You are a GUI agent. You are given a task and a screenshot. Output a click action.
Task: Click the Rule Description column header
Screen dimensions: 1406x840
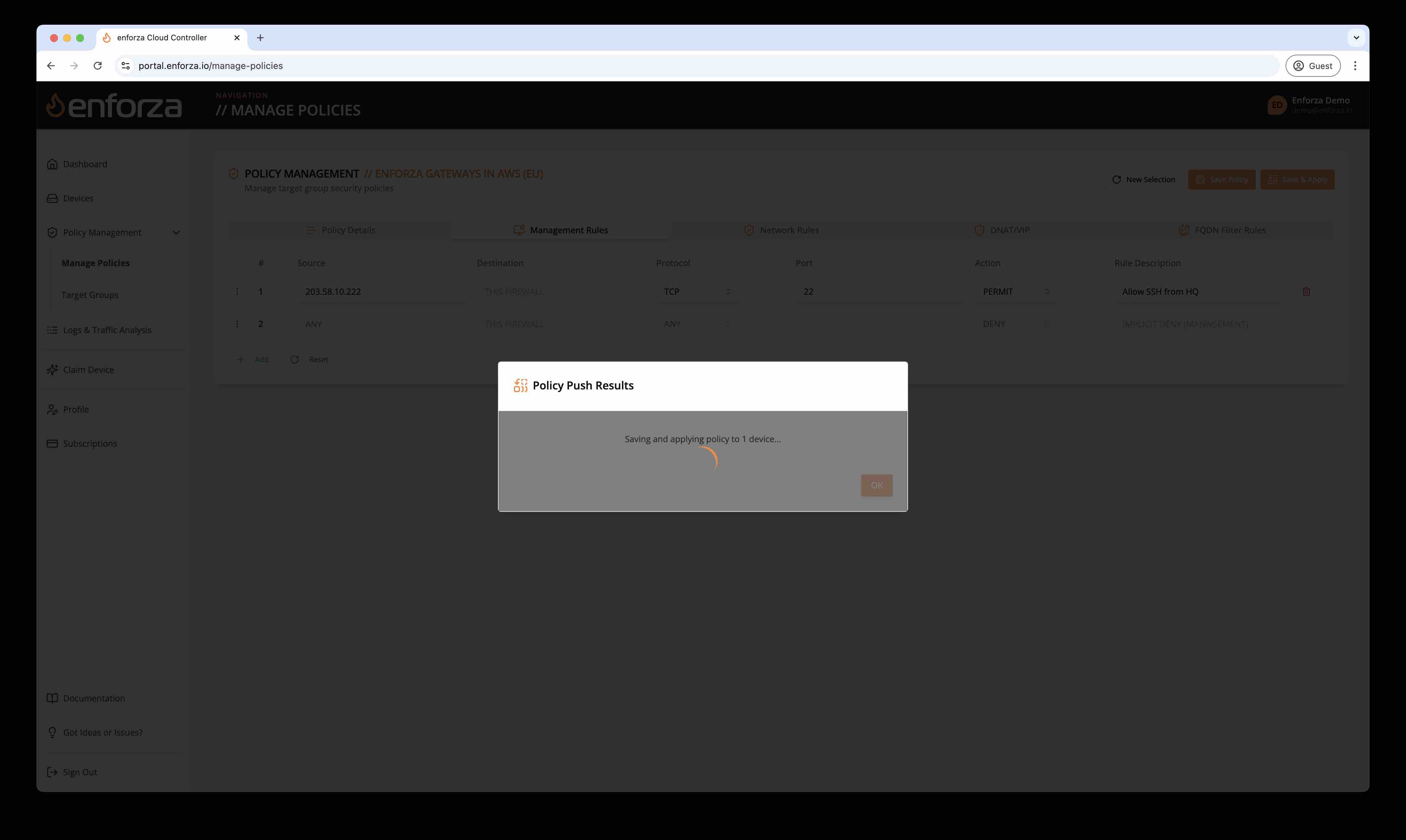[1147, 263]
